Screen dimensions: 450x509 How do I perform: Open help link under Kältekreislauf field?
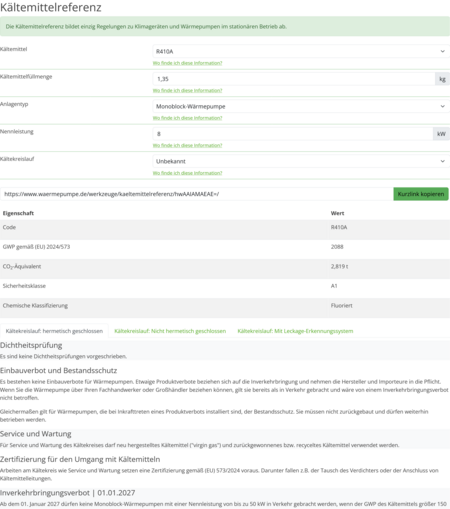tap(187, 173)
